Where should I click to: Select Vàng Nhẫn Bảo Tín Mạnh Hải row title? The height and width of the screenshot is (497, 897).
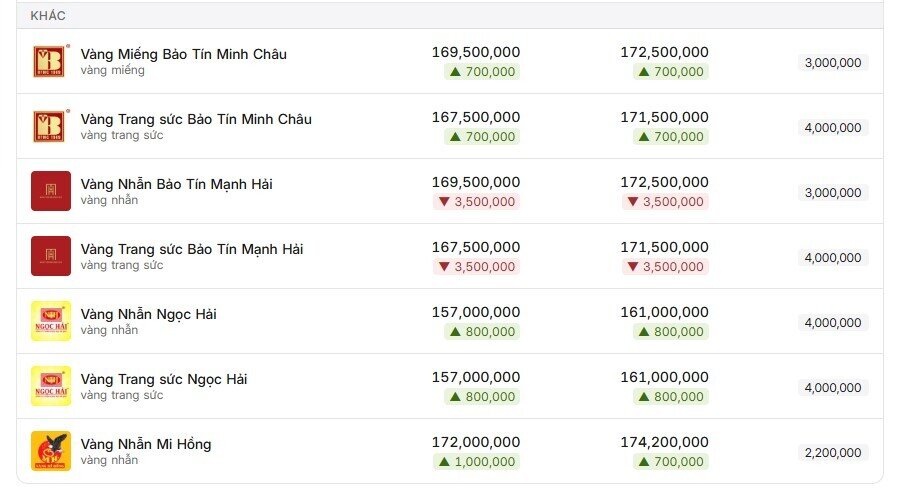(x=177, y=184)
